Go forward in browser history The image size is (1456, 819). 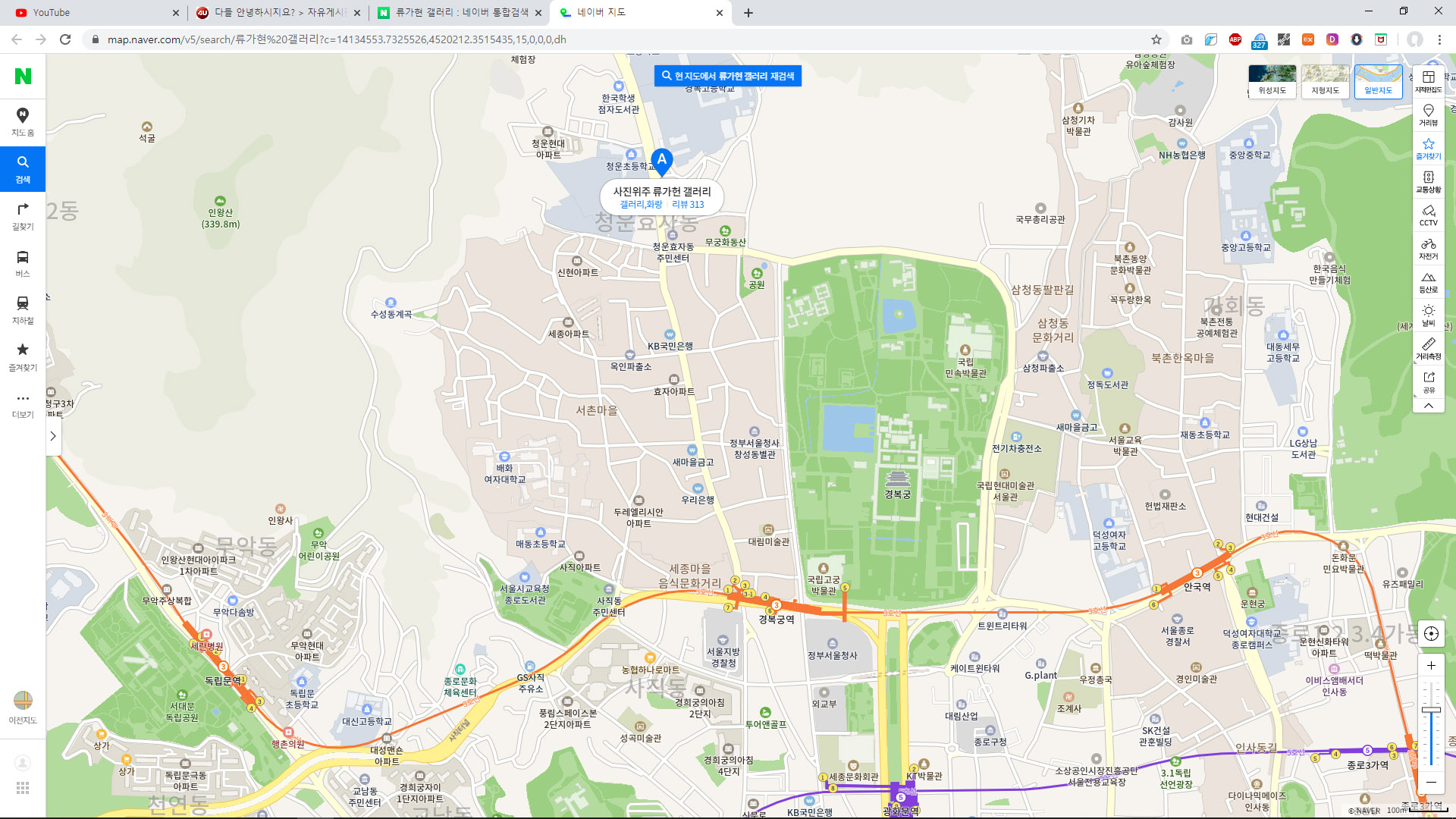click(41, 39)
